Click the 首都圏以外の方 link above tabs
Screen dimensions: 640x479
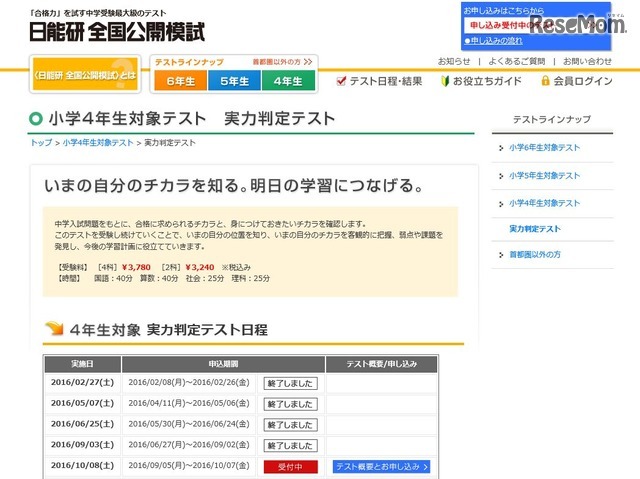pos(282,62)
